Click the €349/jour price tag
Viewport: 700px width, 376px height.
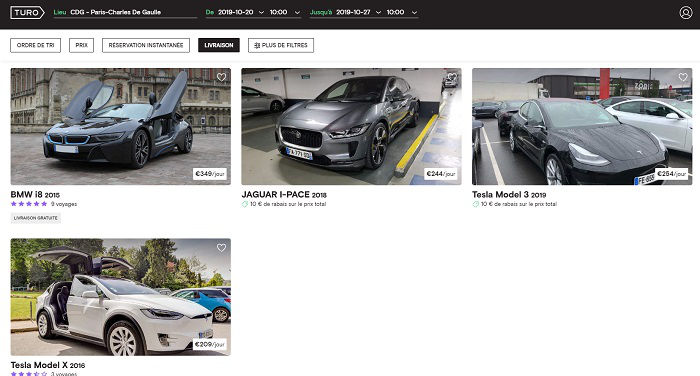(210, 174)
